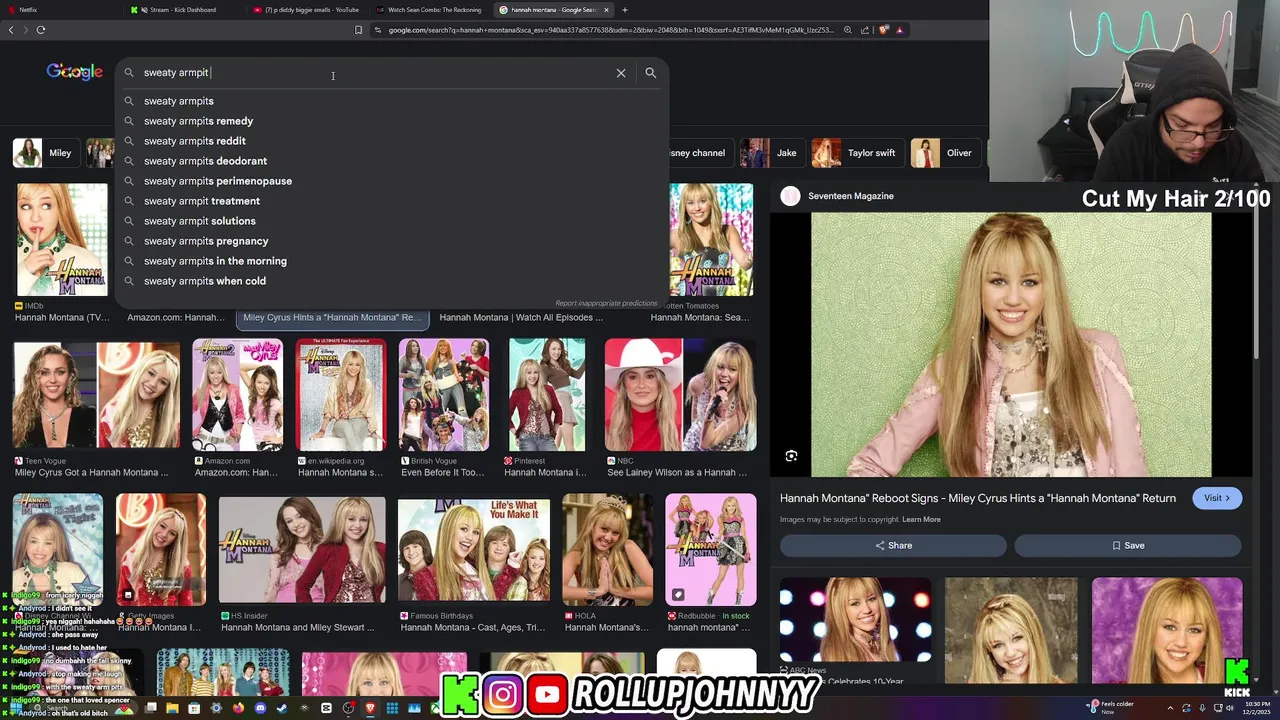
Task: Click the Visit button in the preview panel
Action: (x=1217, y=498)
